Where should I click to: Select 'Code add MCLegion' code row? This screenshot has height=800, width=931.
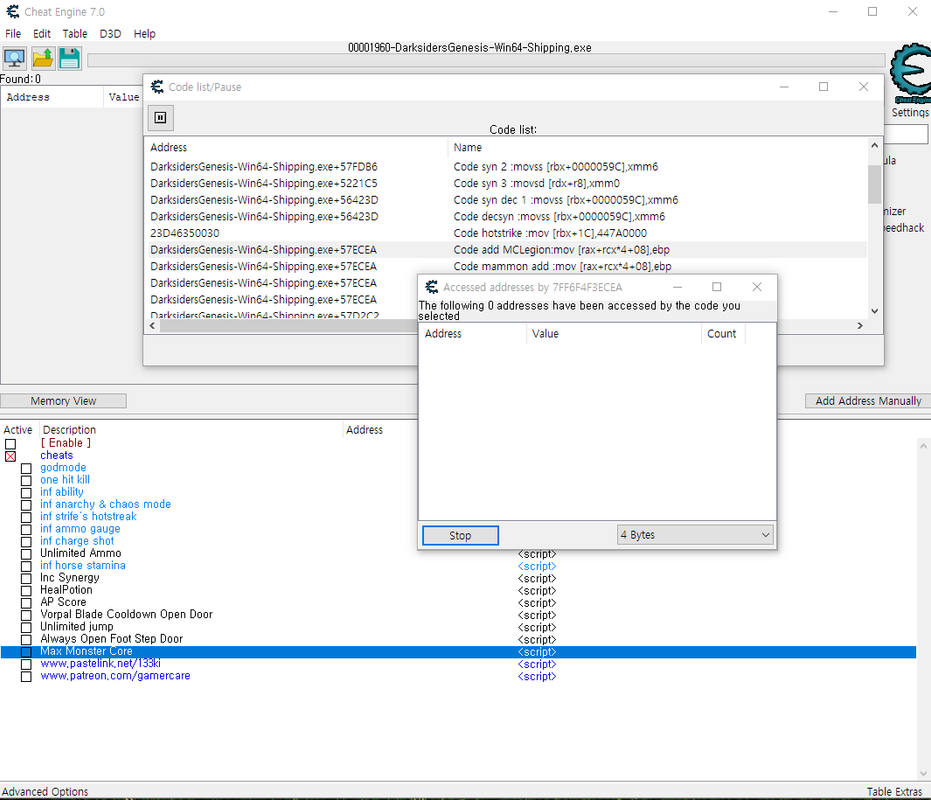[506, 249]
